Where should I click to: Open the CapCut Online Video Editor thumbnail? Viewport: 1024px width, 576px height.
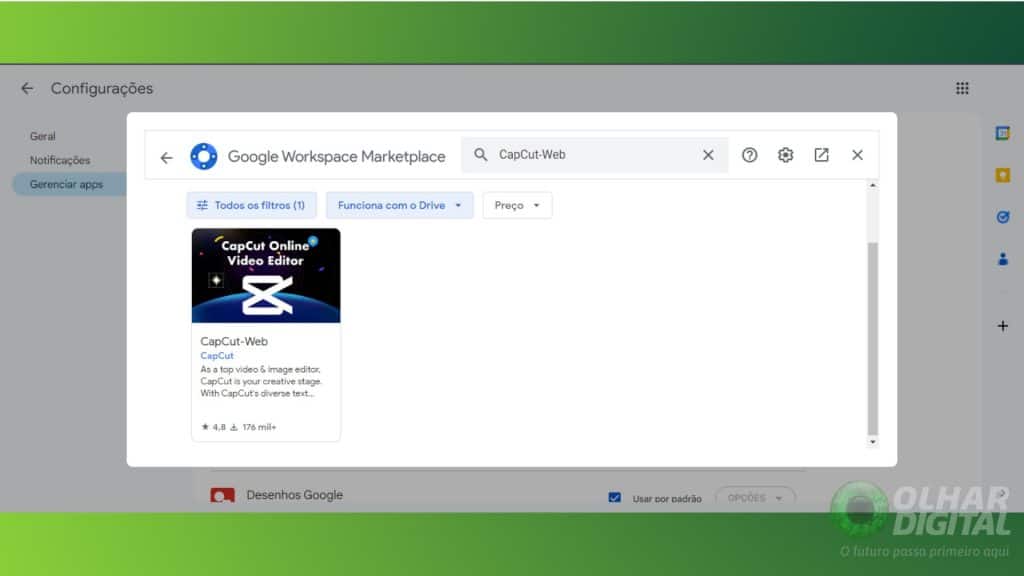point(266,276)
